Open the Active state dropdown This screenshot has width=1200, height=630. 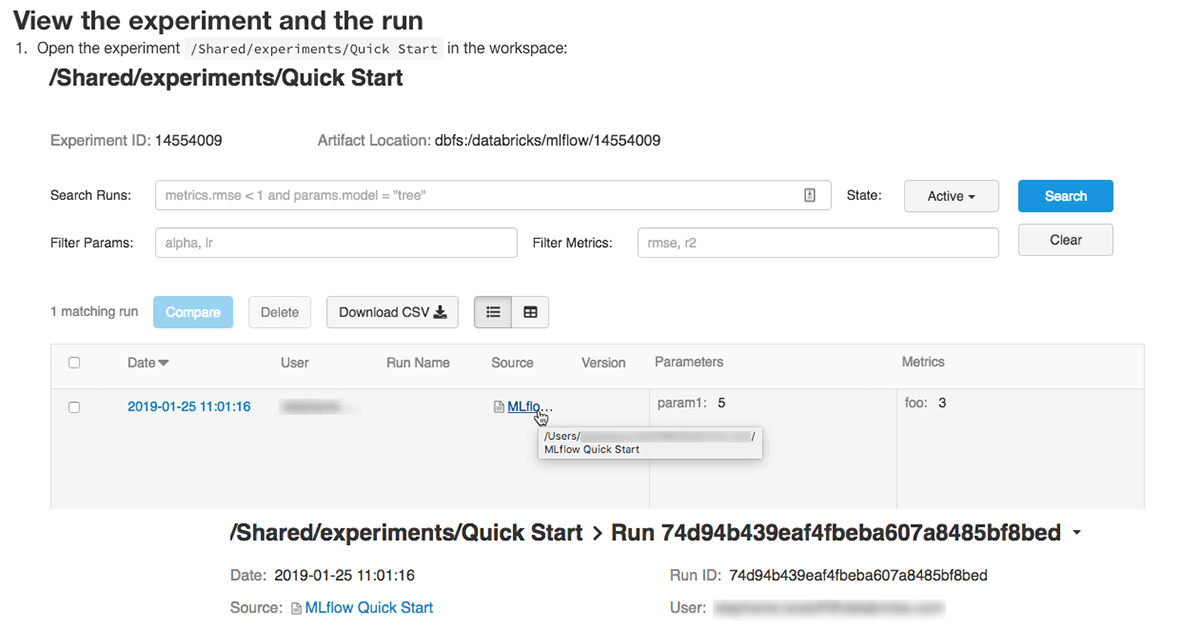(950, 196)
